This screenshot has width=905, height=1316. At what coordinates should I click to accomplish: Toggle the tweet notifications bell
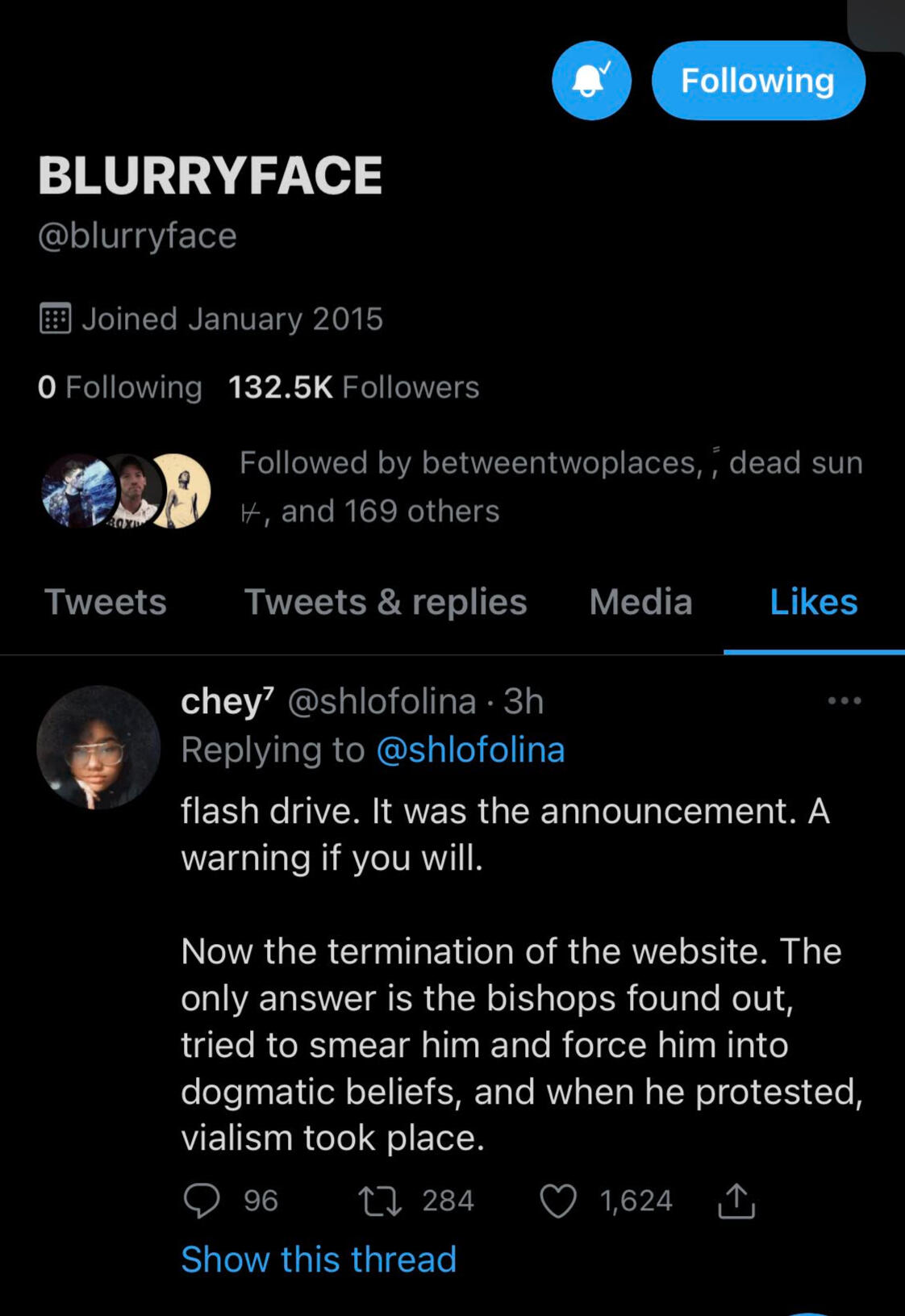(x=591, y=81)
